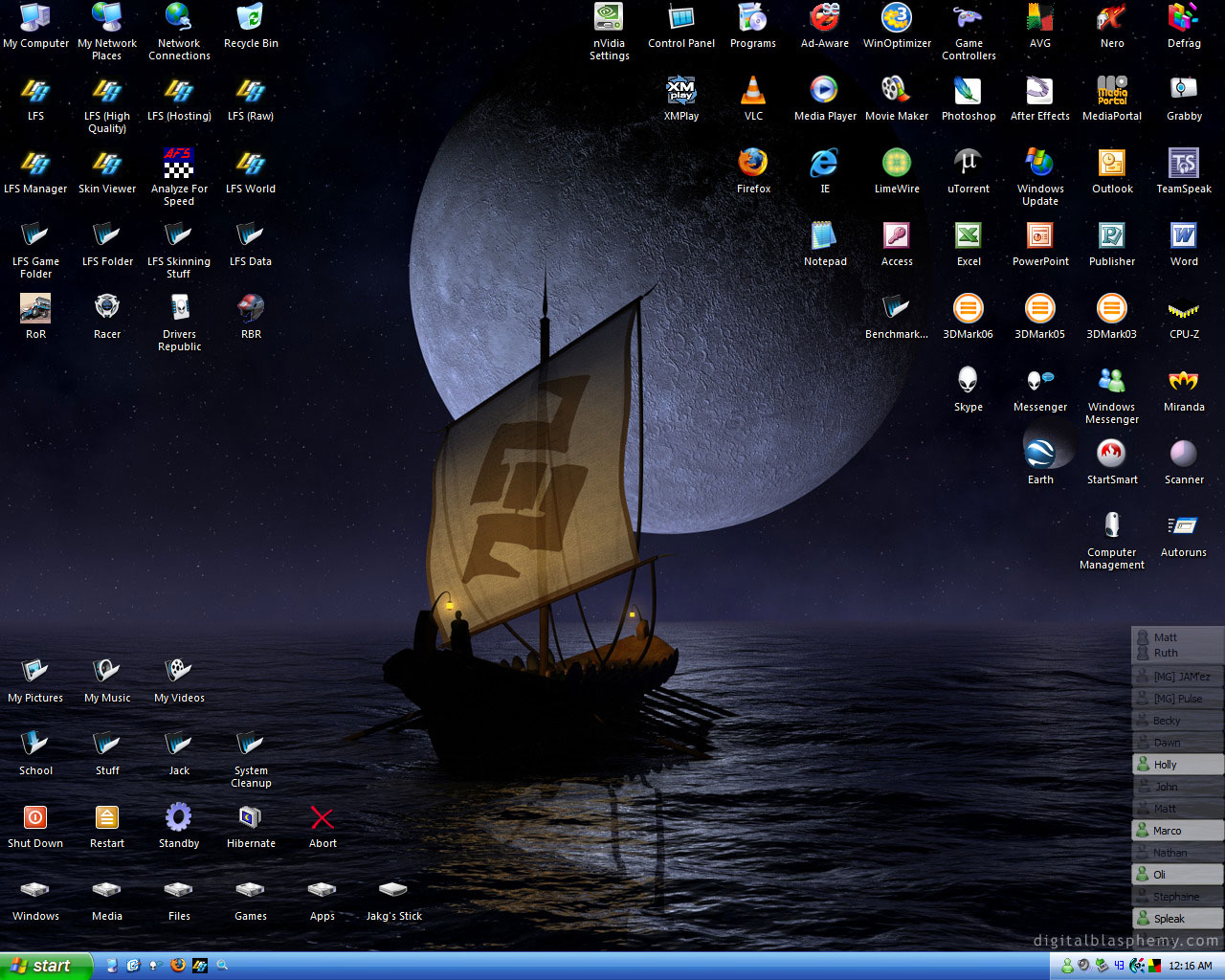Select contact [MG] Pulse in the buddy list
Image resolution: width=1225 pixels, height=980 pixels.
click(1178, 699)
